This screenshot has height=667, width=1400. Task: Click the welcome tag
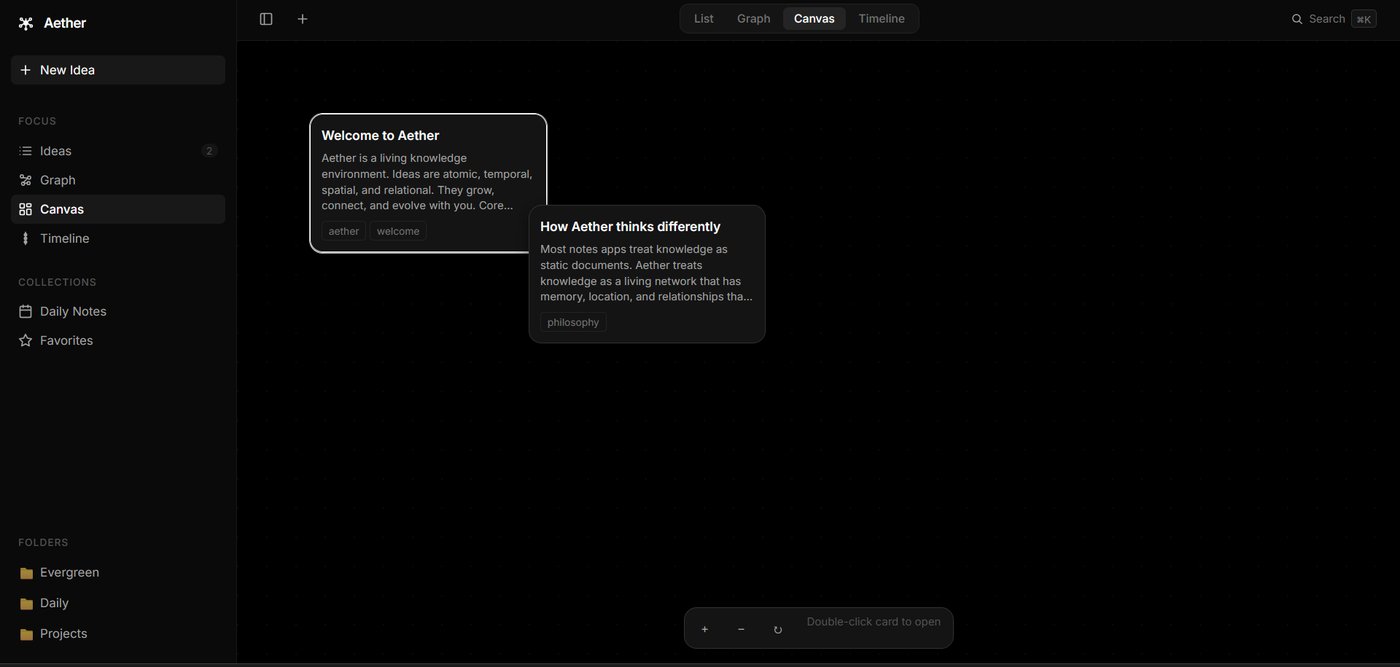(x=398, y=231)
